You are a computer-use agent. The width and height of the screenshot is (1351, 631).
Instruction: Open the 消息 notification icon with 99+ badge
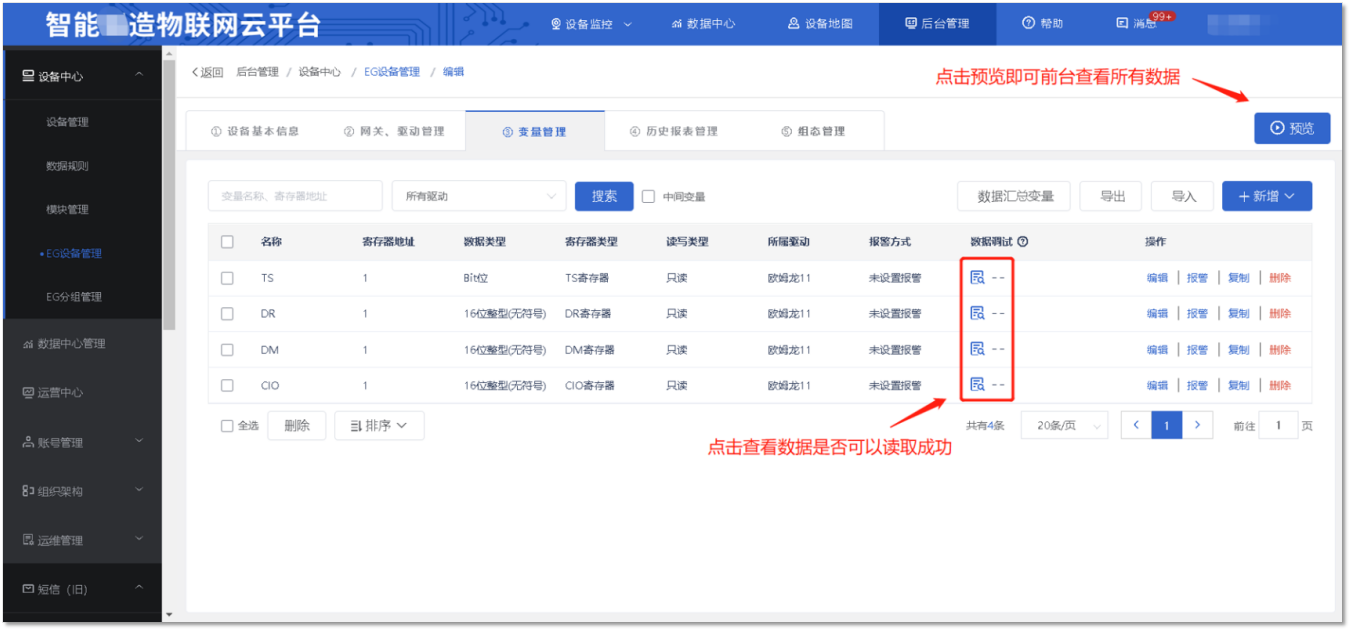pos(1122,23)
